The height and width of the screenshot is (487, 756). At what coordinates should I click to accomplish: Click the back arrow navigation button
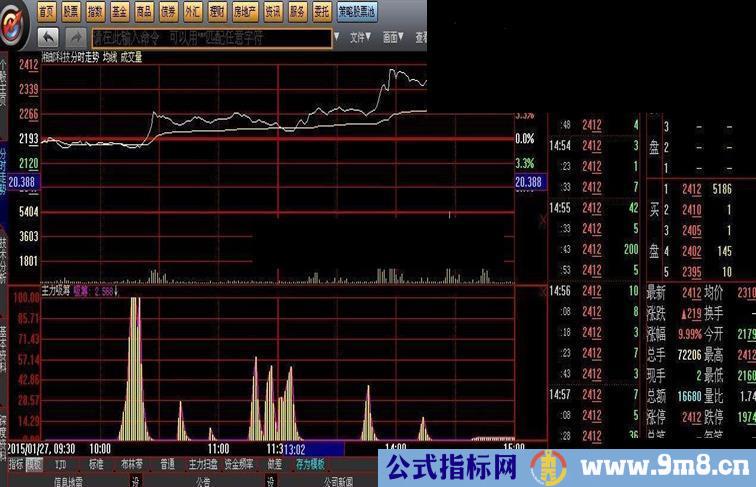(x=47, y=37)
